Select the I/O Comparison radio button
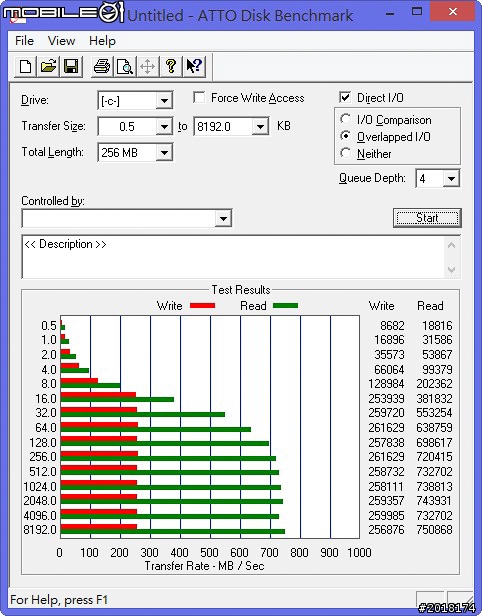Image resolution: width=482 pixels, height=616 pixels. tap(345, 119)
